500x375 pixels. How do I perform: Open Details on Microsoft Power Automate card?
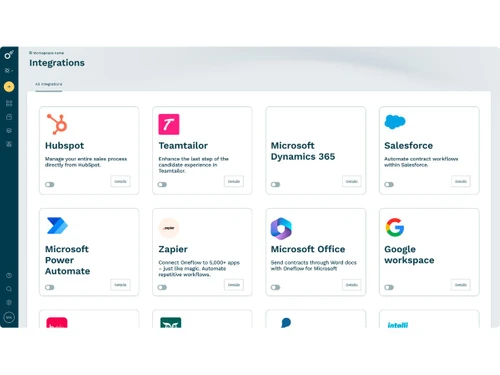point(120,285)
